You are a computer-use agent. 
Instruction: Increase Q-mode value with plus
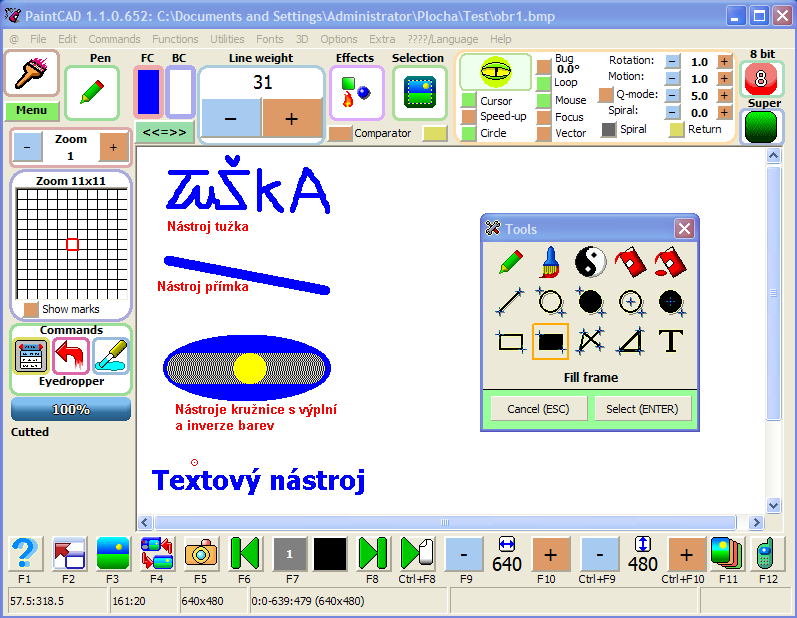pyautogui.click(x=724, y=95)
